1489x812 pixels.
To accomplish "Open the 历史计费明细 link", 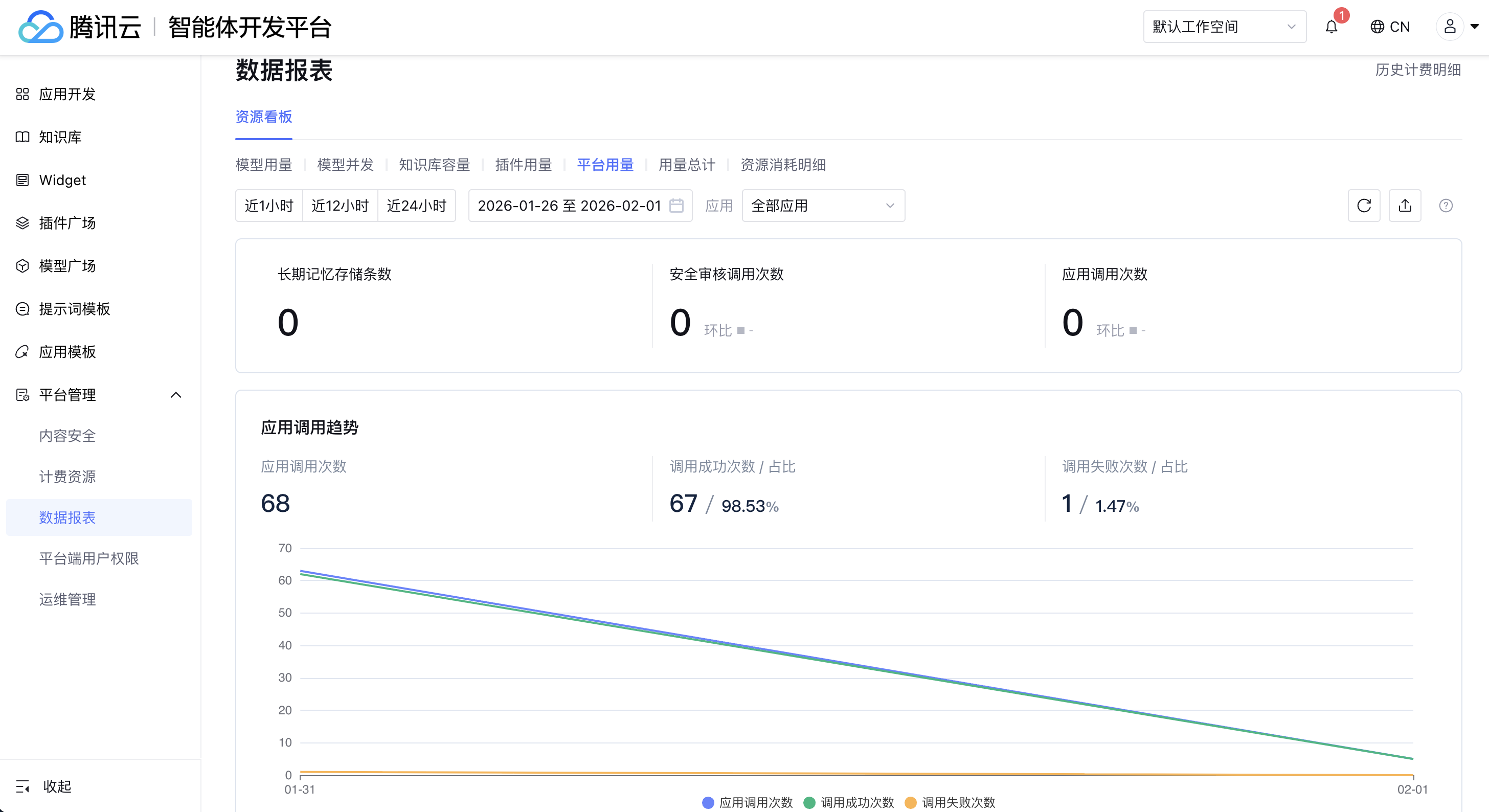I will (1418, 70).
